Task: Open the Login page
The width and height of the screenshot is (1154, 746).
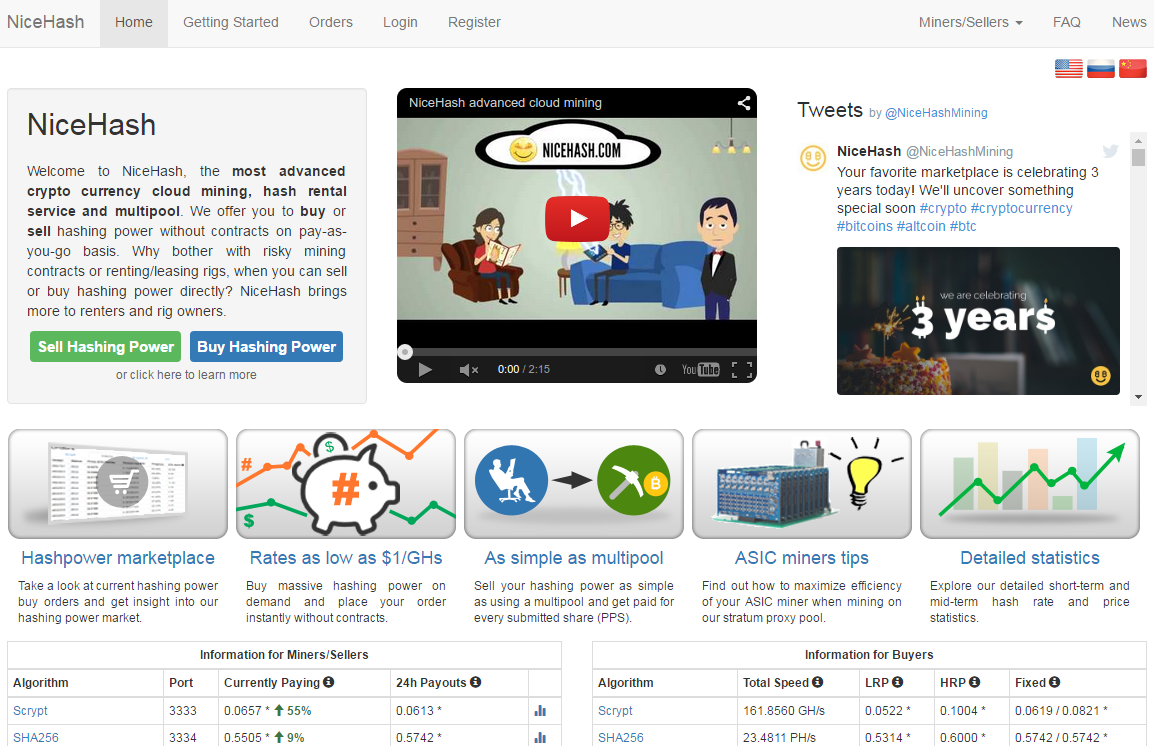Action: click(400, 22)
